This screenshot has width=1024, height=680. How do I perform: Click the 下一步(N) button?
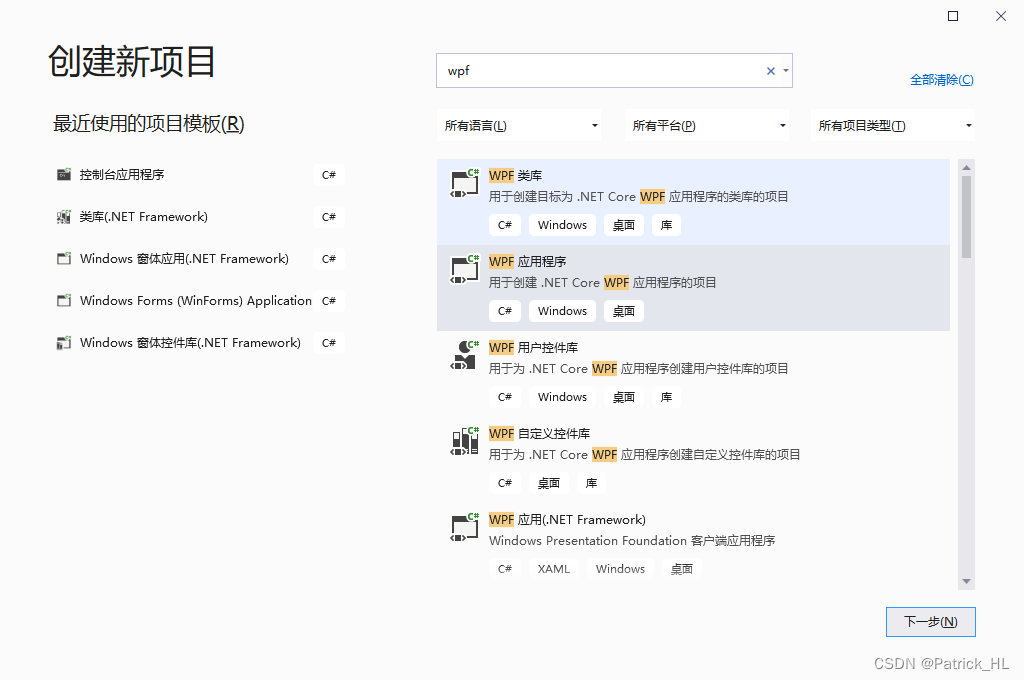coord(930,621)
